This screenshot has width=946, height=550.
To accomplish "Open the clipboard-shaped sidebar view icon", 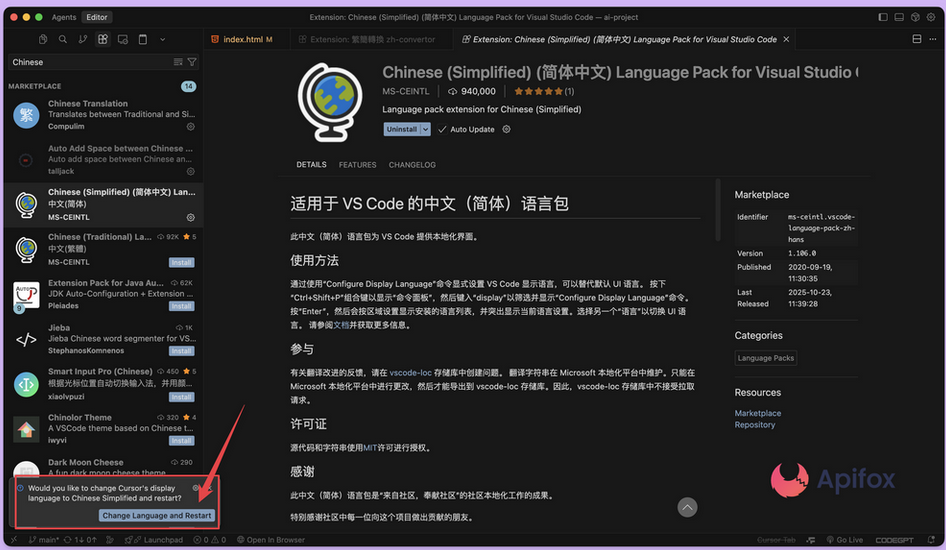I will pyautogui.click(x=143, y=39).
